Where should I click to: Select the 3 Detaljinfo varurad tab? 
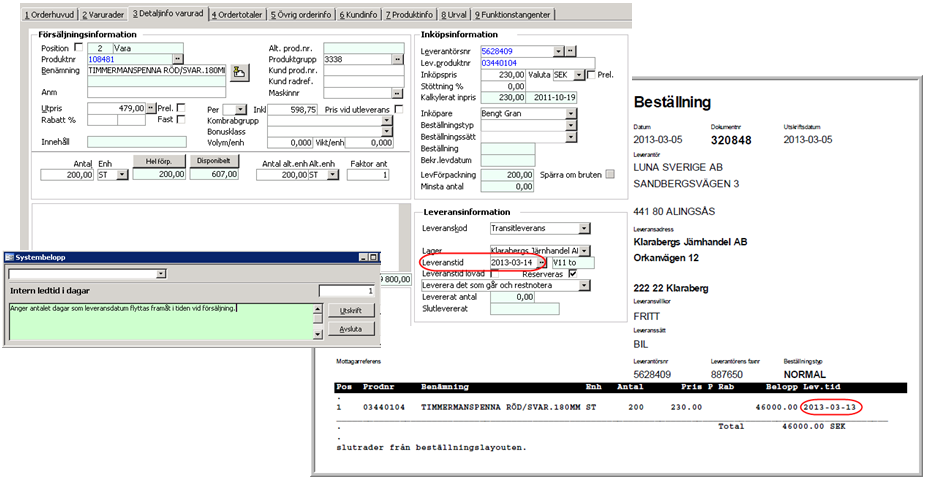pyautogui.click(x=168, y=13)
